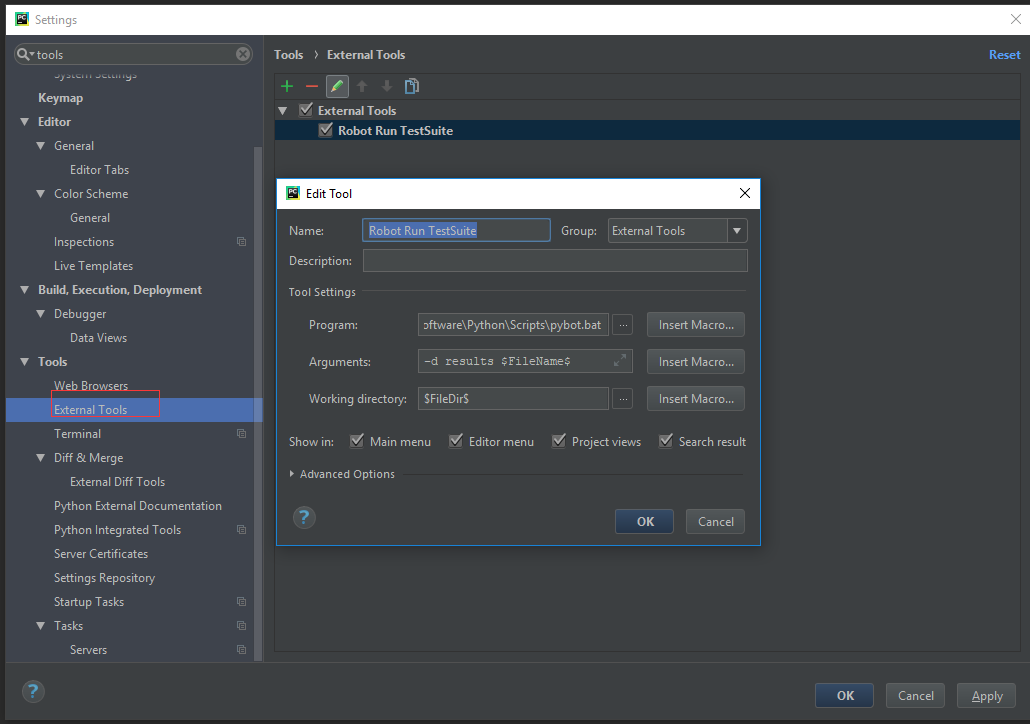Remove the selected external tool
The width and height of the screenshot is (1030, 724).
coord(311,86)
